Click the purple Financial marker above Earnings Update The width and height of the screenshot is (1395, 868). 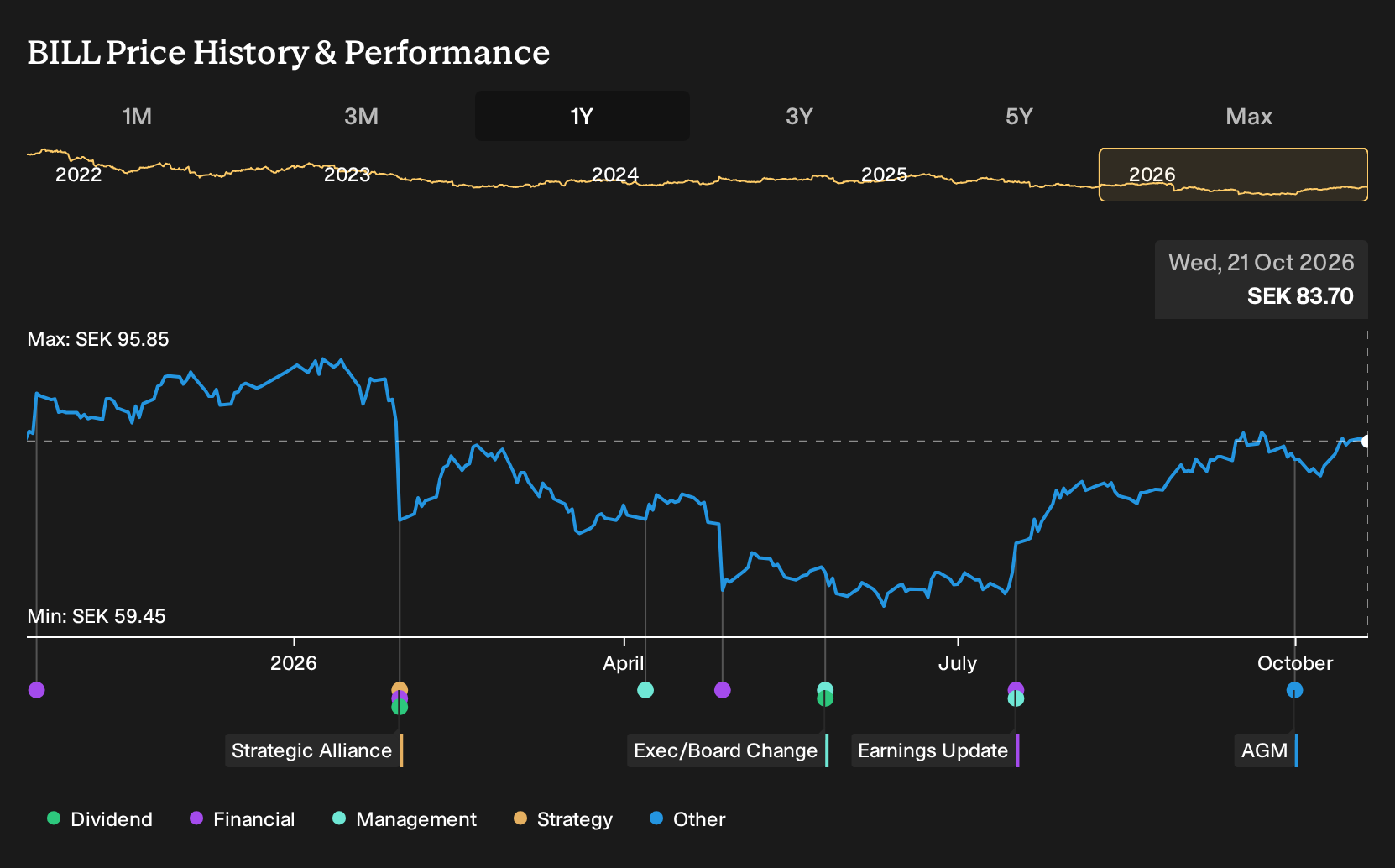click(x=1016, y=688)
